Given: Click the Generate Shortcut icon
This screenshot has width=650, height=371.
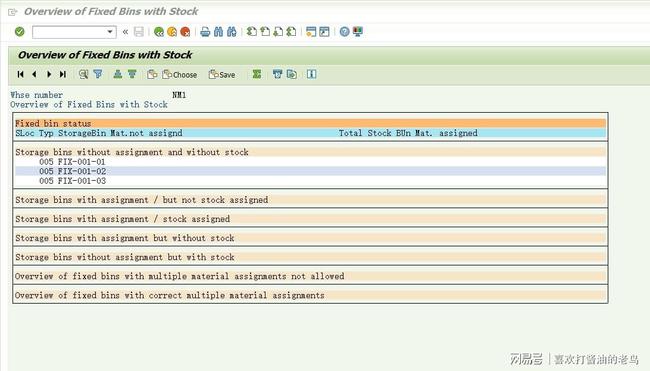Looking at the screenshot, I should click(x=324, y=32).
